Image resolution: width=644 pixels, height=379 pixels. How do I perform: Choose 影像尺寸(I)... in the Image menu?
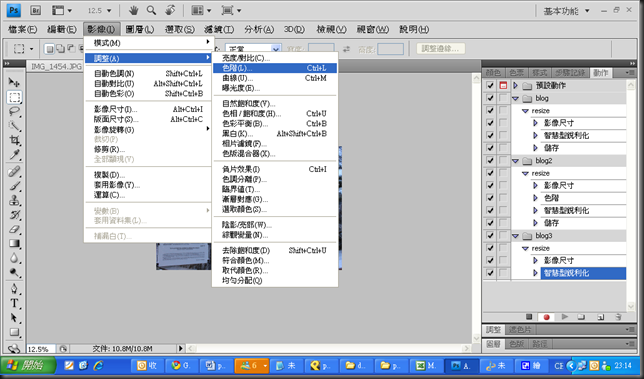148,109
